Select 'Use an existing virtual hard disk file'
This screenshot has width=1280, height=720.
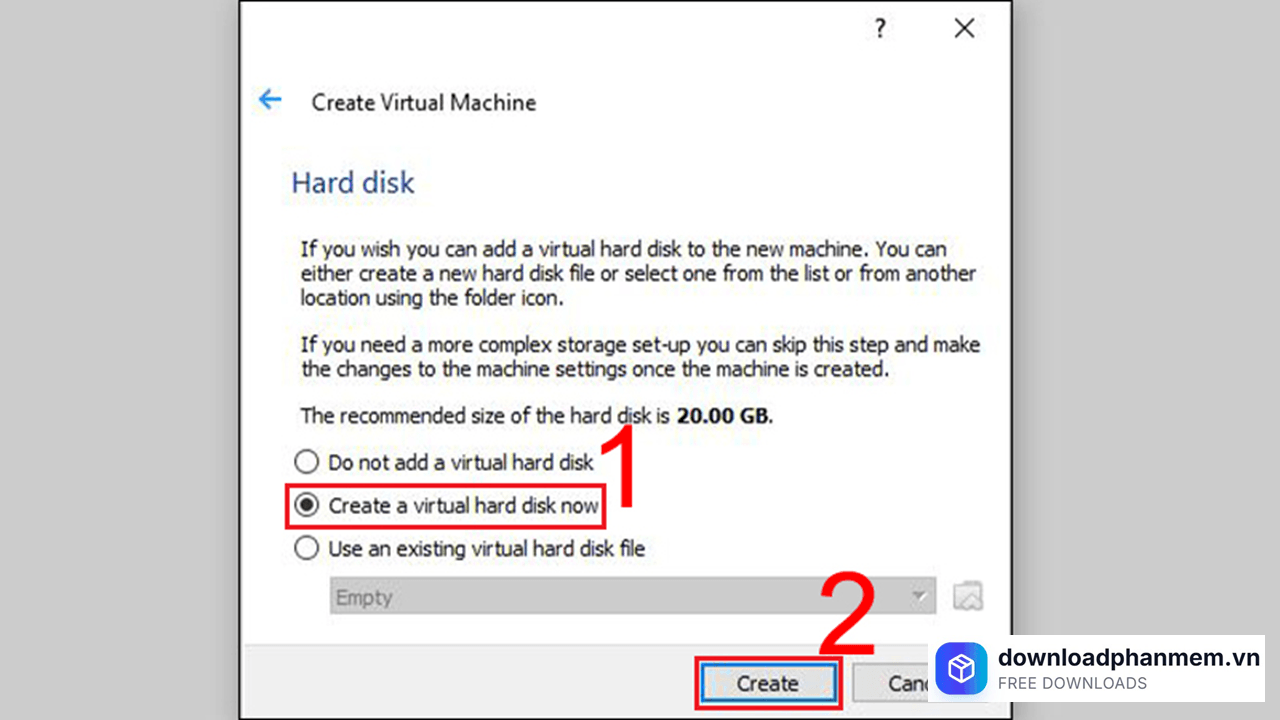(x=306, y=548)
